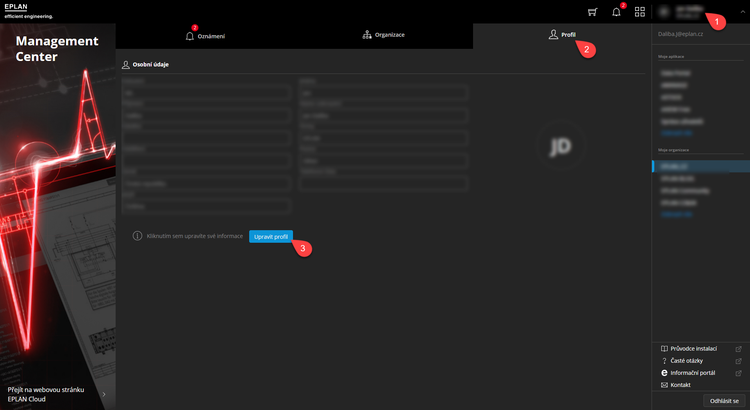Viewport: 750px width, 410px height.
Task: Open the apps grid launcher
Action: pos(640,12)
